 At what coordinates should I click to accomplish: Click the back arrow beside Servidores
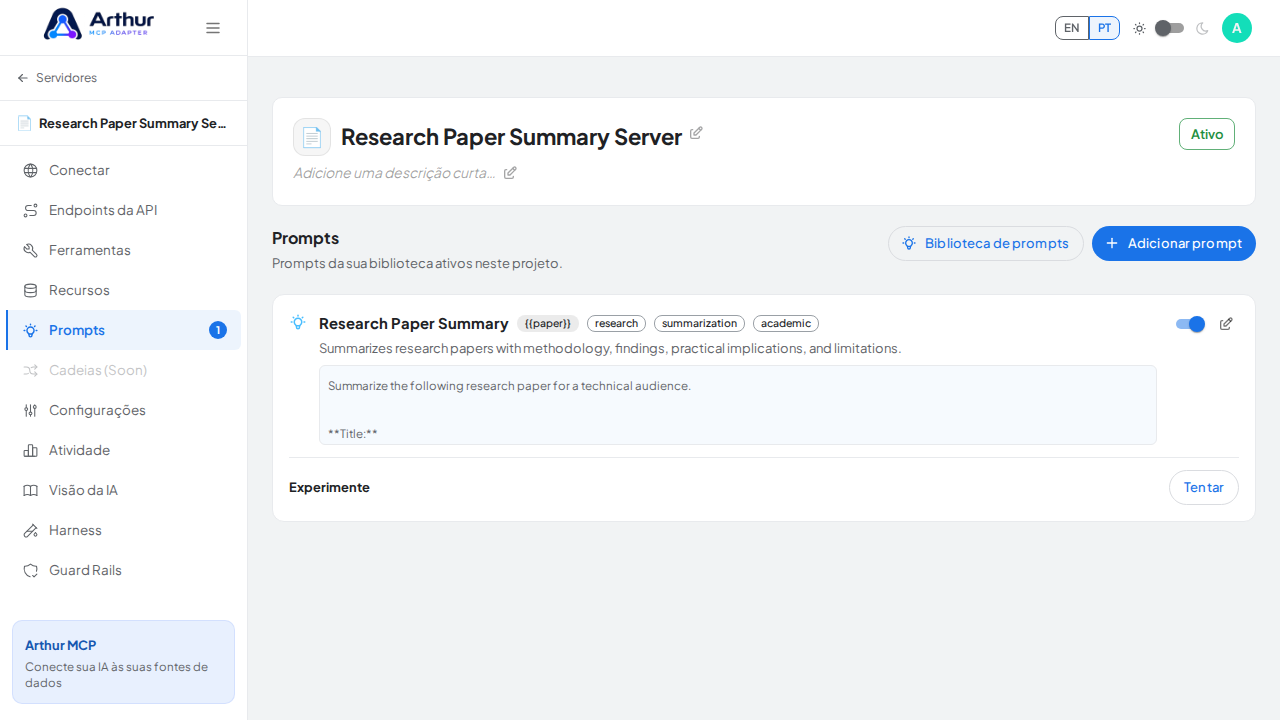23,78
